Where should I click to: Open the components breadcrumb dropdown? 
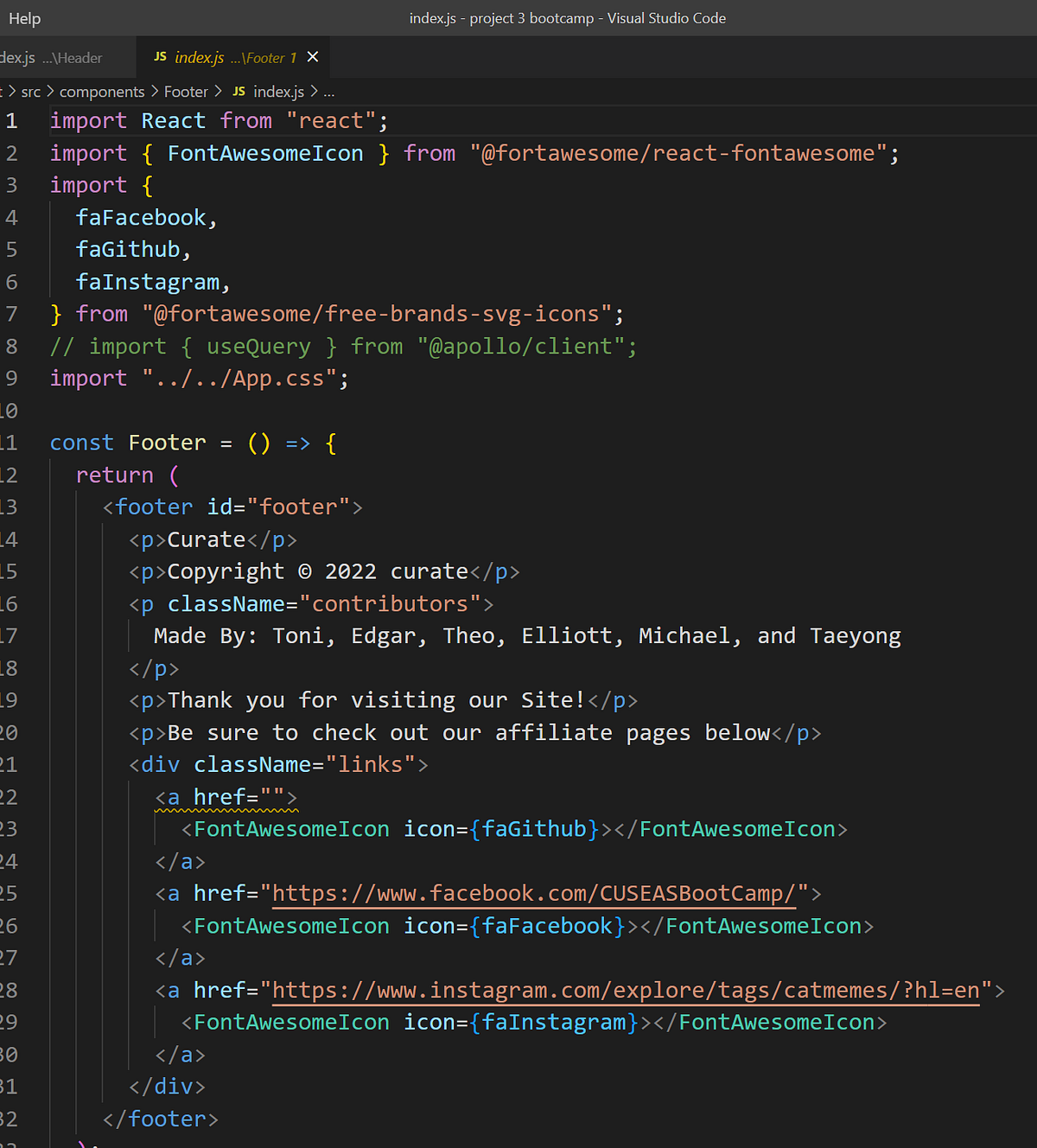click(102, 91)
